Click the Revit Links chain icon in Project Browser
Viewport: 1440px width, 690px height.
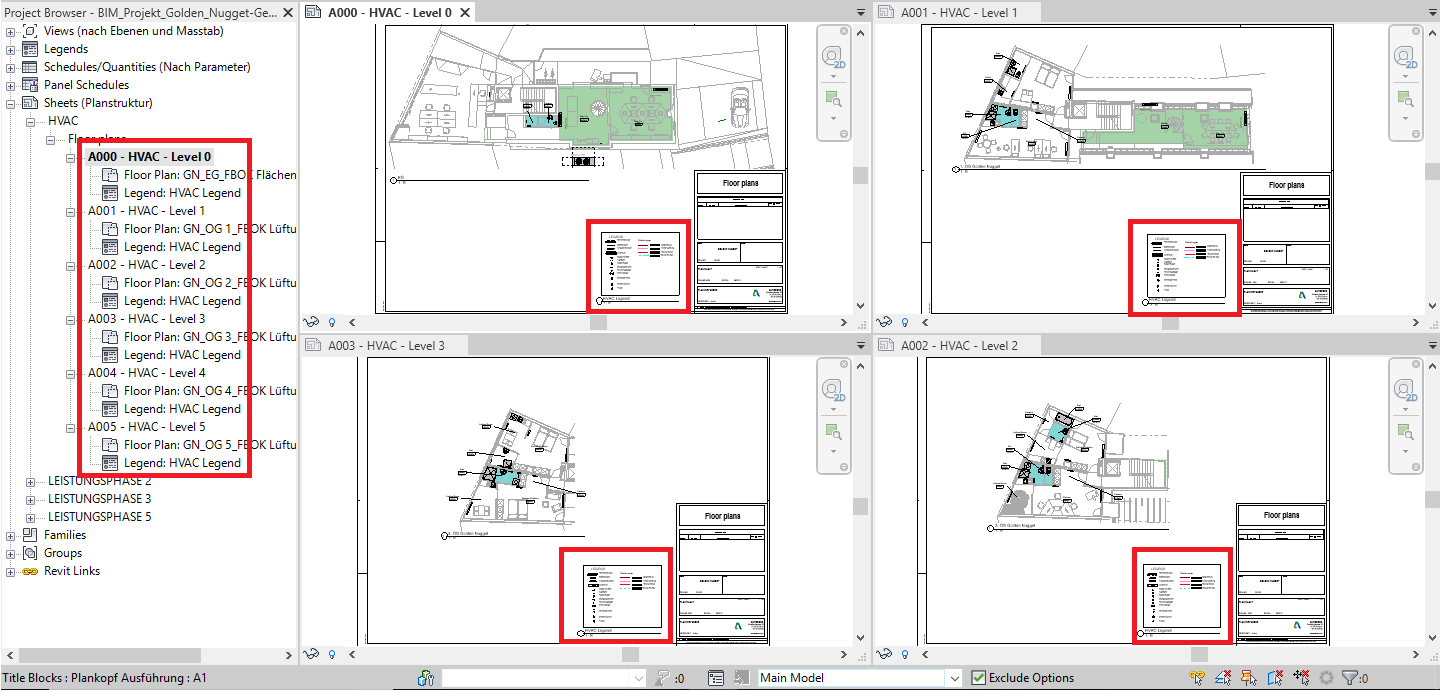coord(30,571)
